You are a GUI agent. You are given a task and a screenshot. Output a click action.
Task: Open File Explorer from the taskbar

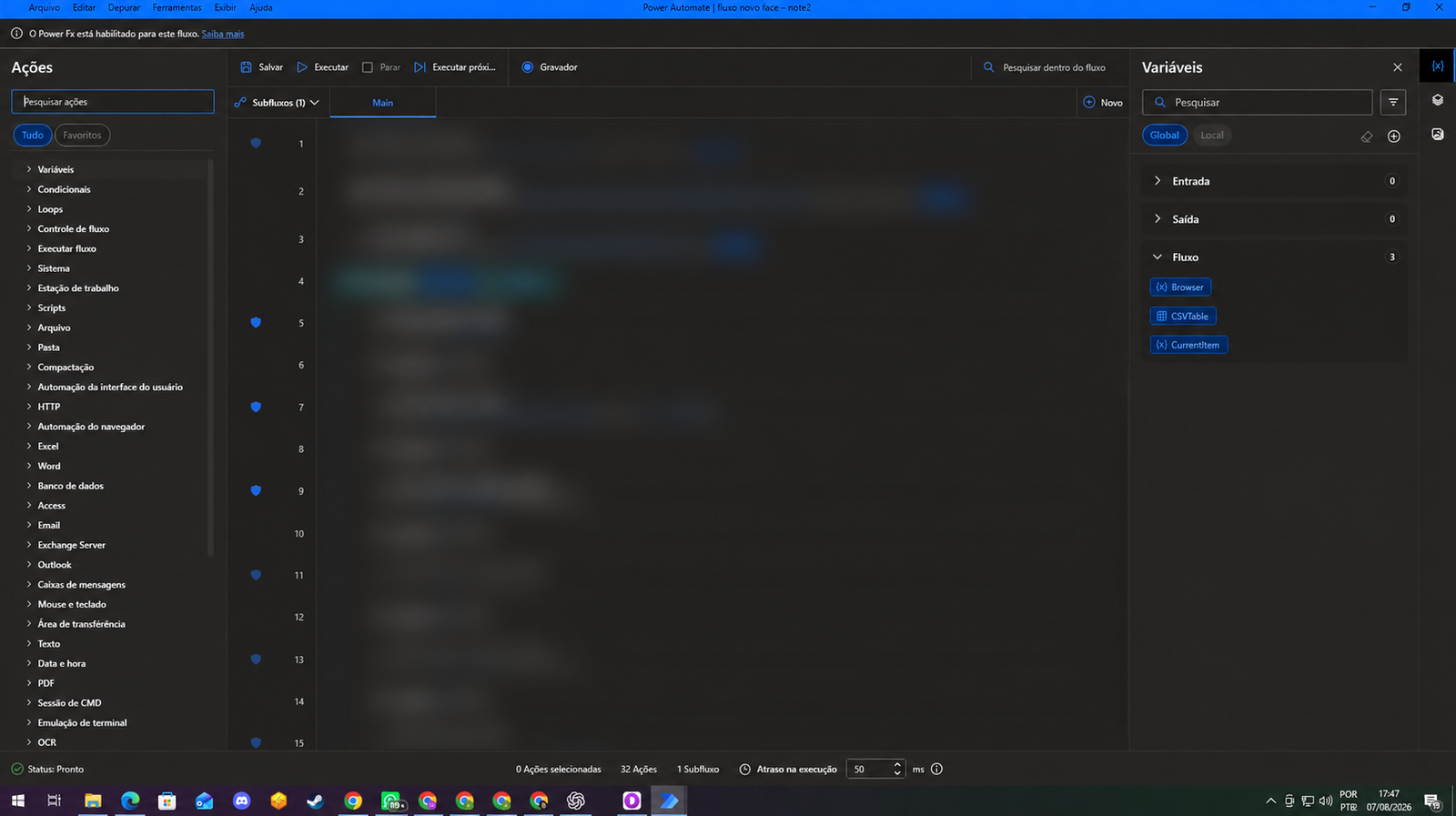pos(93,801)
